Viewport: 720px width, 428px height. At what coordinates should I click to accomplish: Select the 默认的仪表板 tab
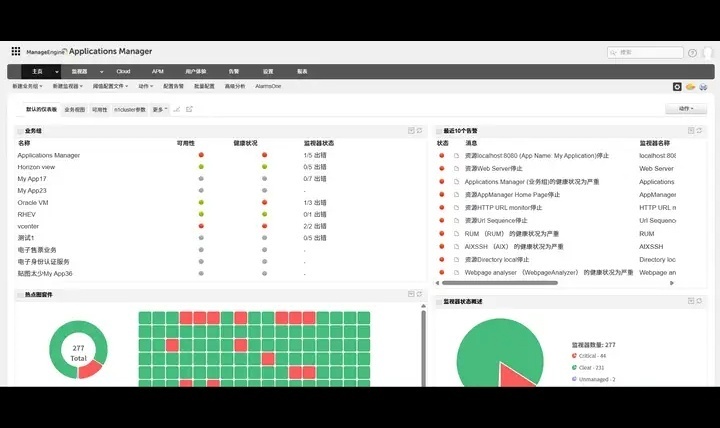(x=41, y=109)
